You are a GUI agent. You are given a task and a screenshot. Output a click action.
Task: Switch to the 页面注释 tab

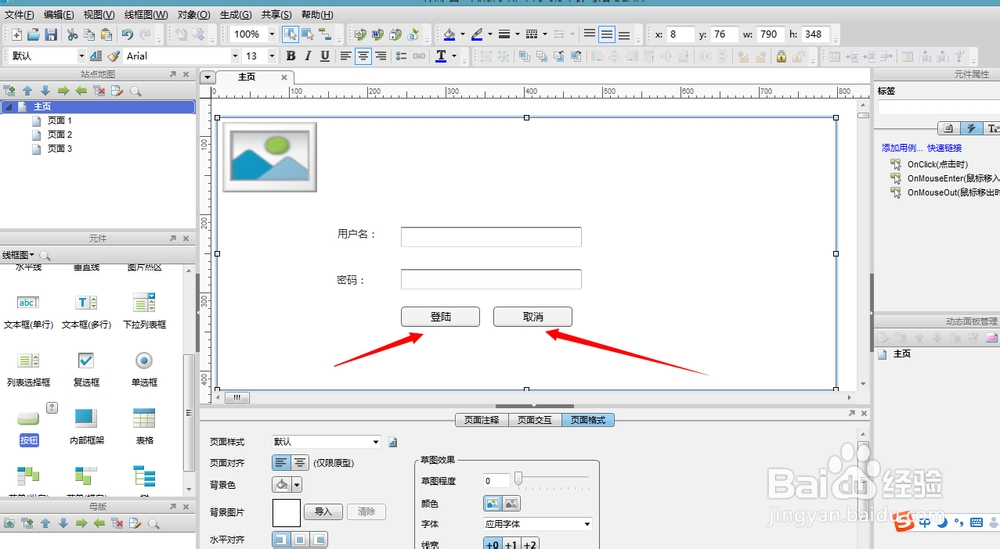pos(482,420)
